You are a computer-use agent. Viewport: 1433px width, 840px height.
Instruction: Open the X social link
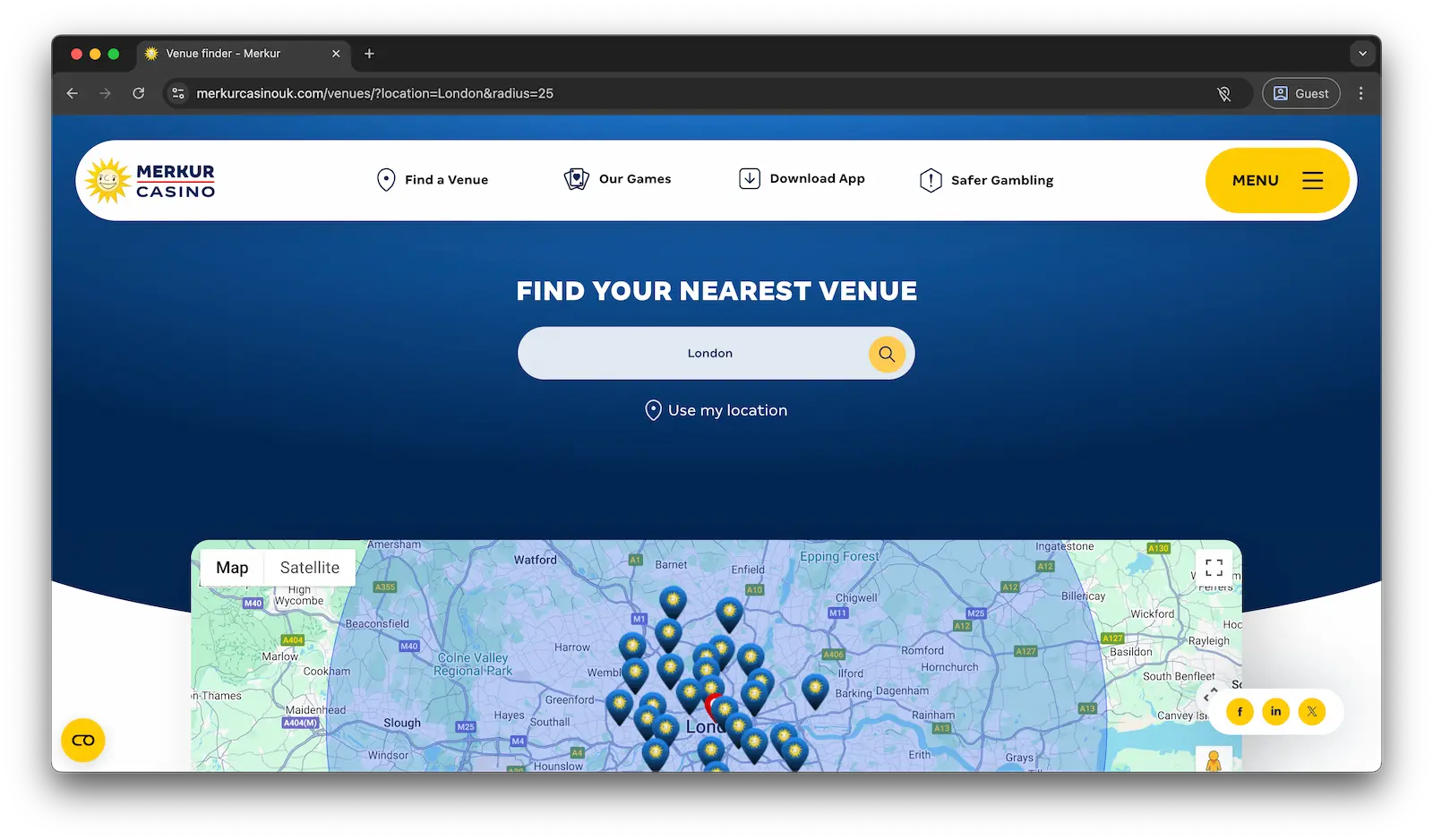coord(1311,712)
